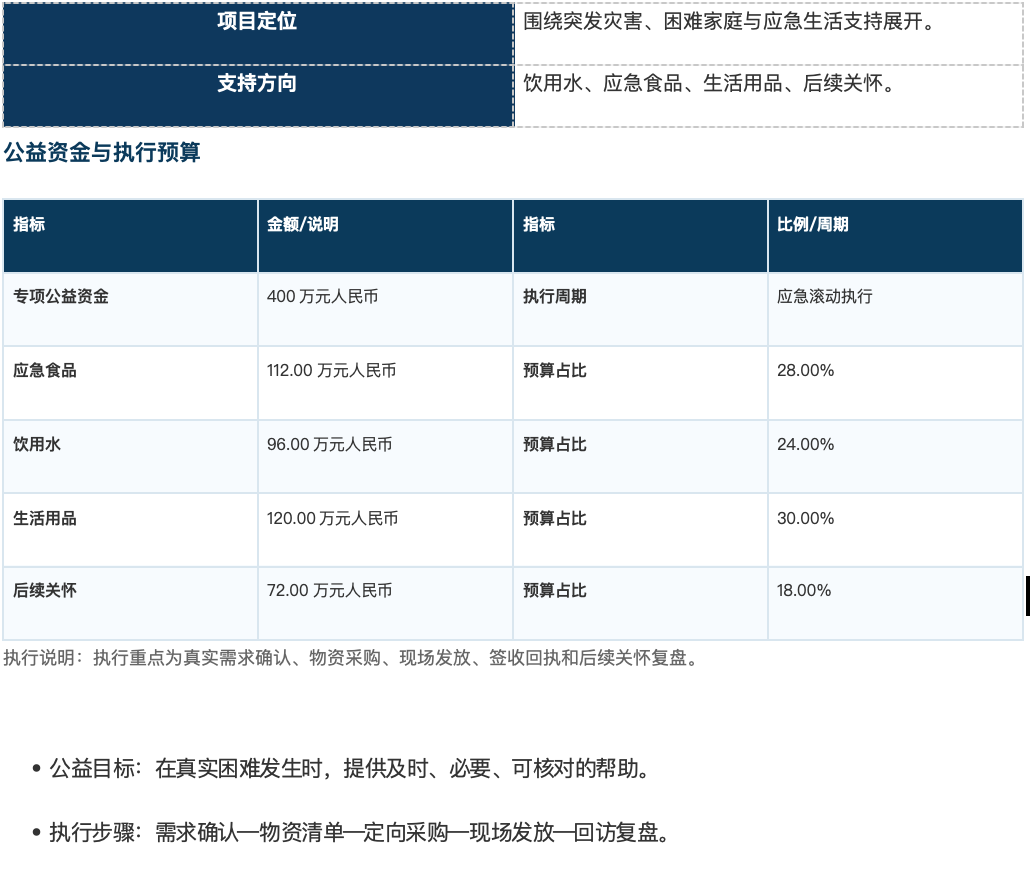Click the 比例/周期 column header

[x=895, y=236]
